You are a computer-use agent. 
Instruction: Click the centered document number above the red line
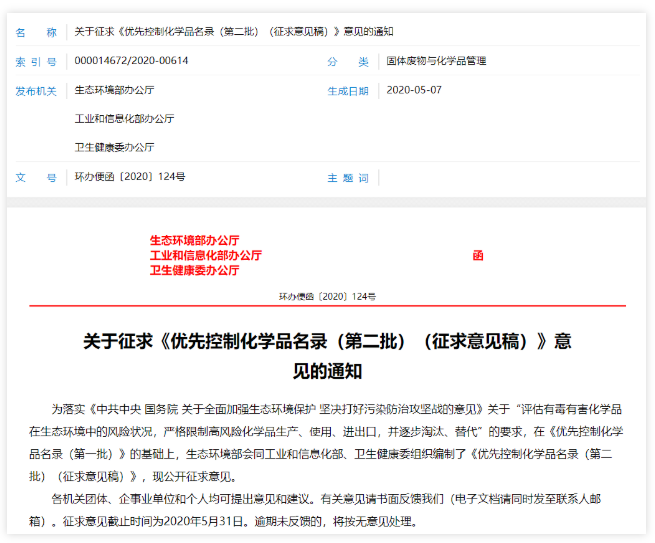327,296
